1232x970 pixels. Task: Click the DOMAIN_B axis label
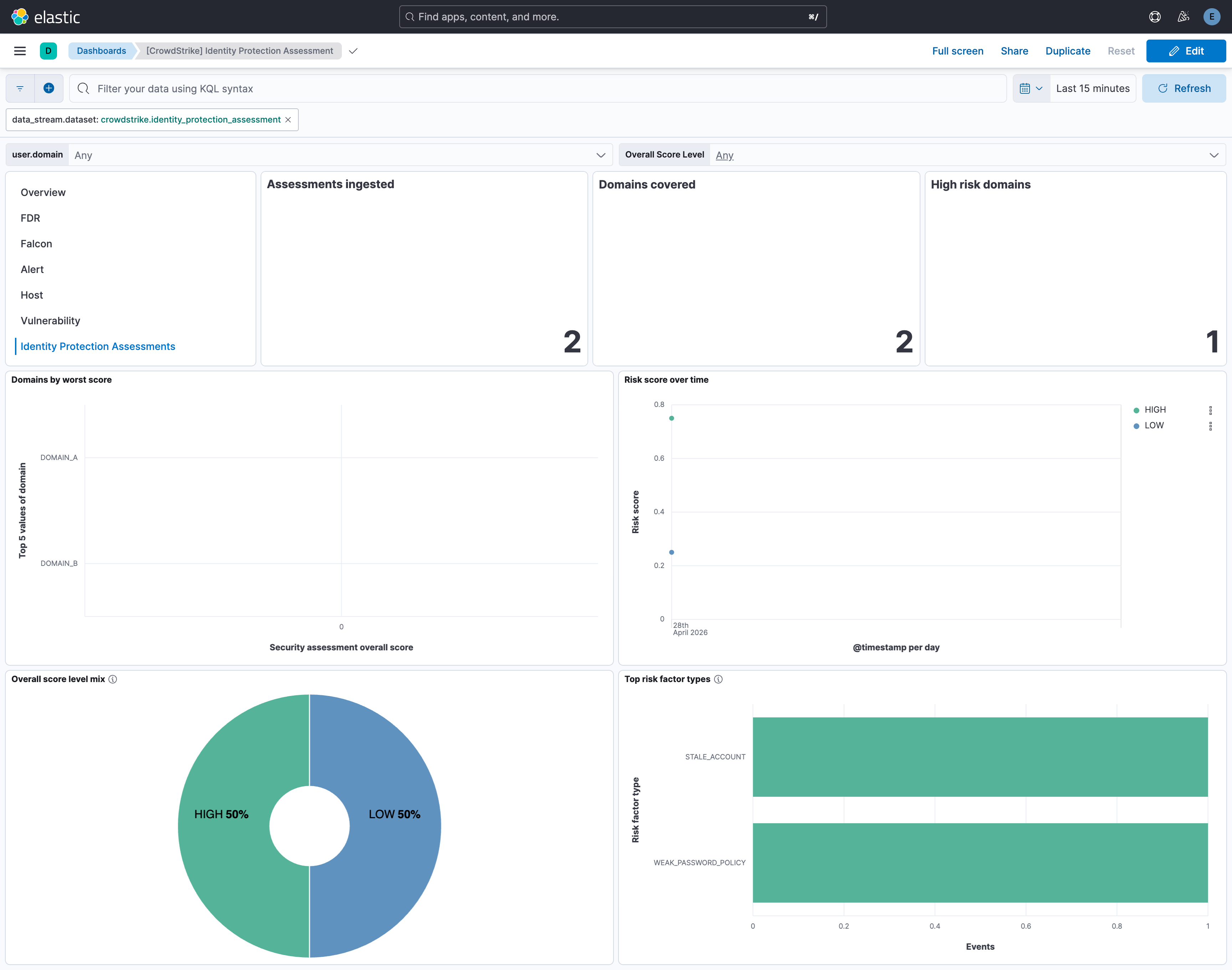[x=59, y=563]
